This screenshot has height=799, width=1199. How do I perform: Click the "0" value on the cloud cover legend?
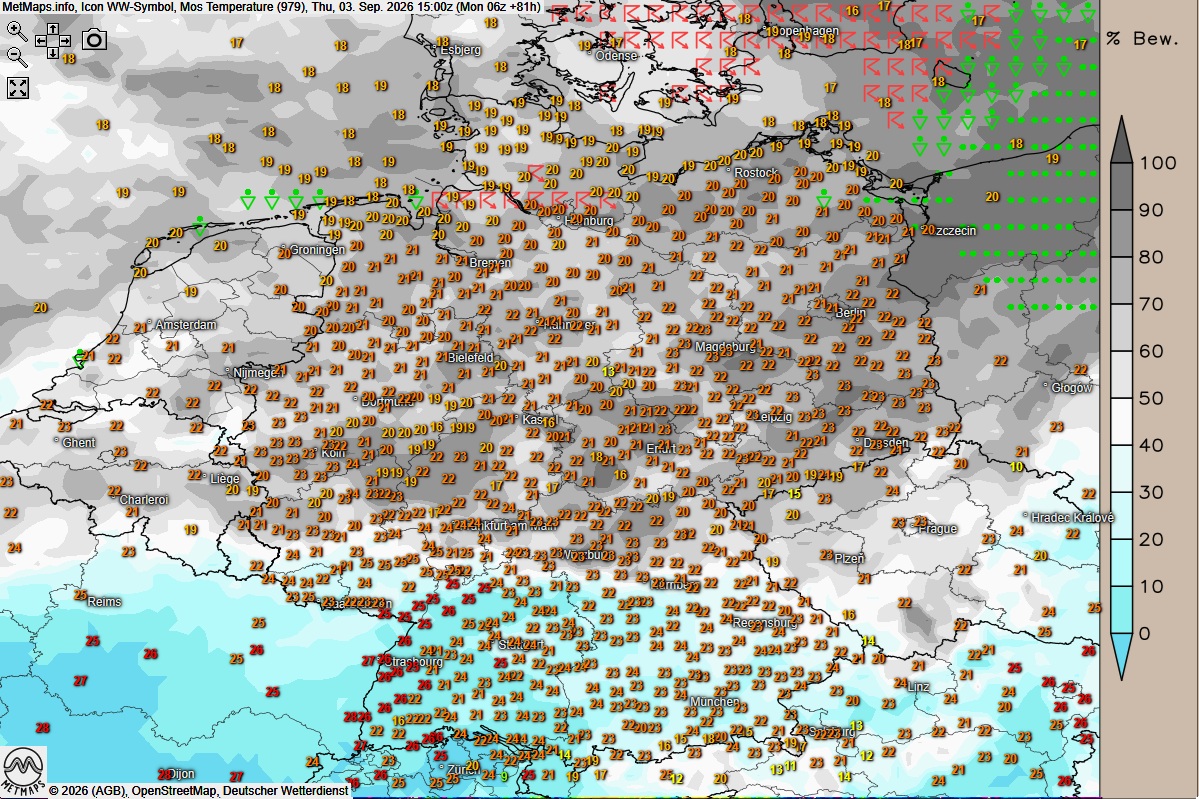click(x=1145, y=633)
